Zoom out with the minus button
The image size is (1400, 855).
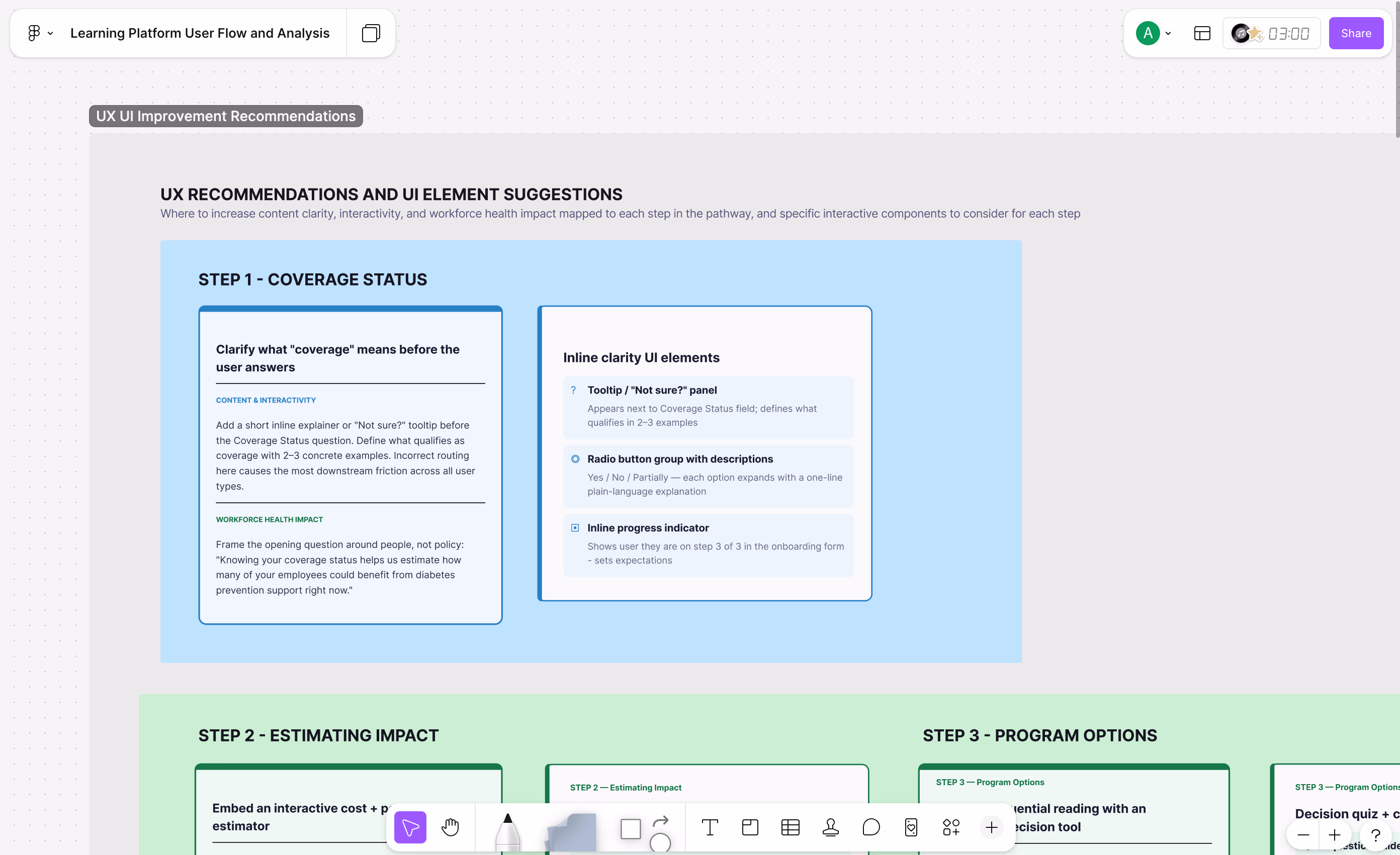tap(1303, 835)
